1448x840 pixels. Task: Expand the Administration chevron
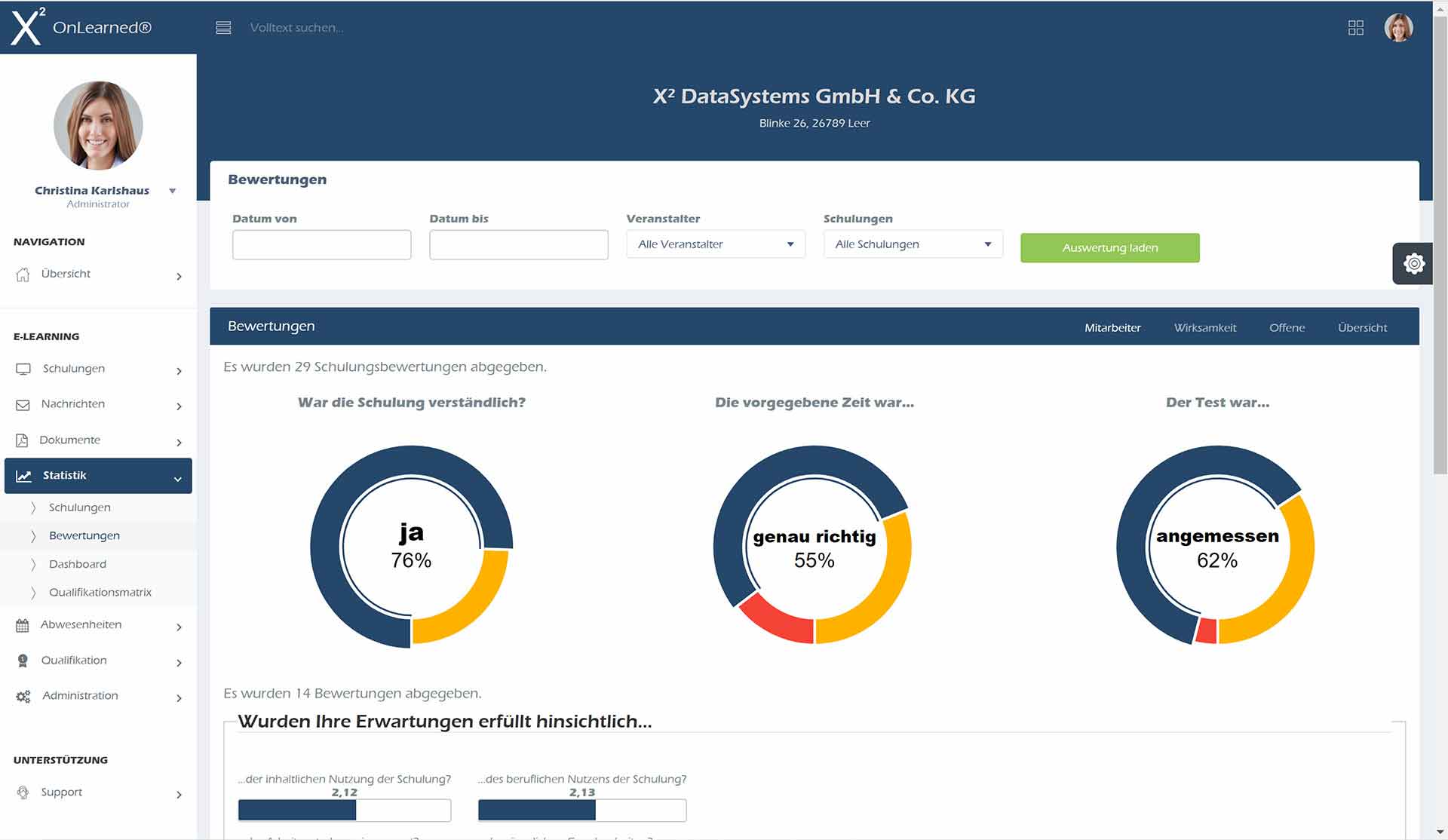click(179, 698)
